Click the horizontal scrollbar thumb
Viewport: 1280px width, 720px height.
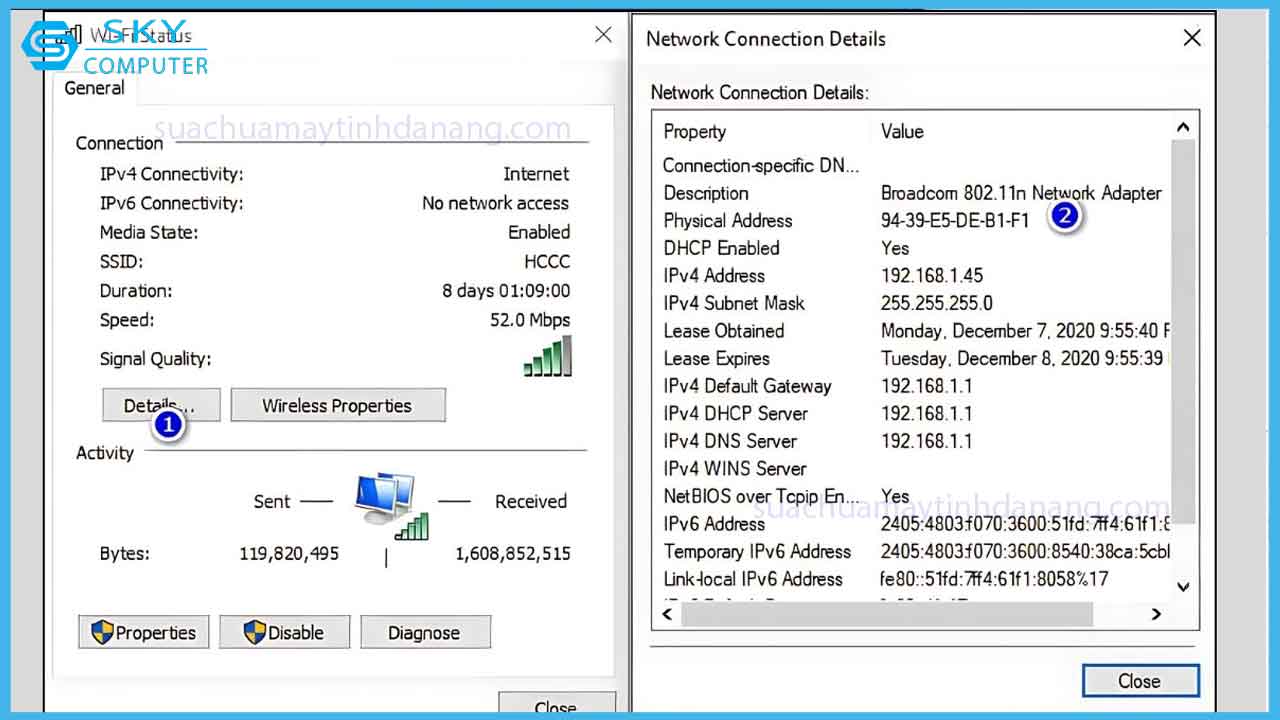point(885,614)
